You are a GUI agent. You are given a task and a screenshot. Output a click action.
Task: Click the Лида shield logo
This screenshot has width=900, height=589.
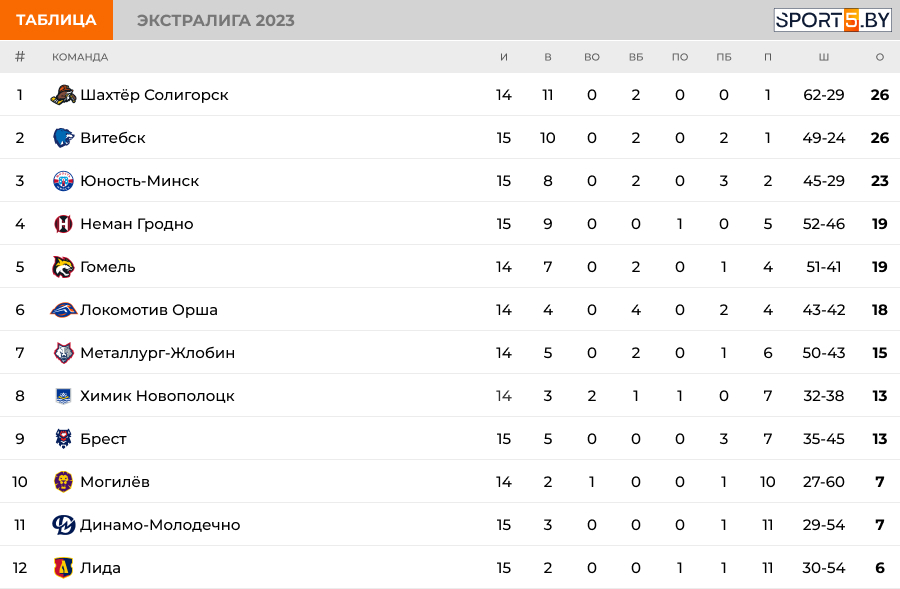pos(63,568)
